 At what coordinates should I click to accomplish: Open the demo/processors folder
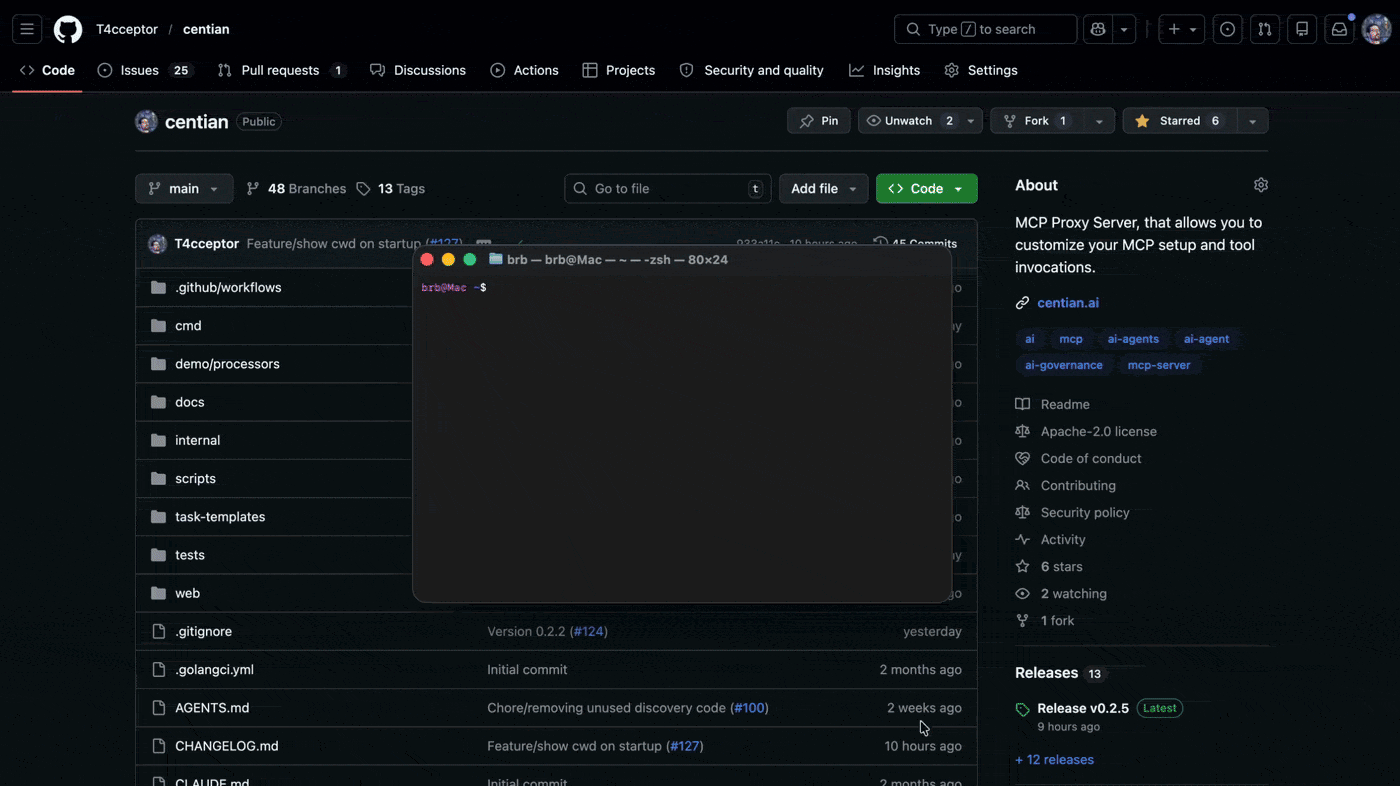(227, 363)
